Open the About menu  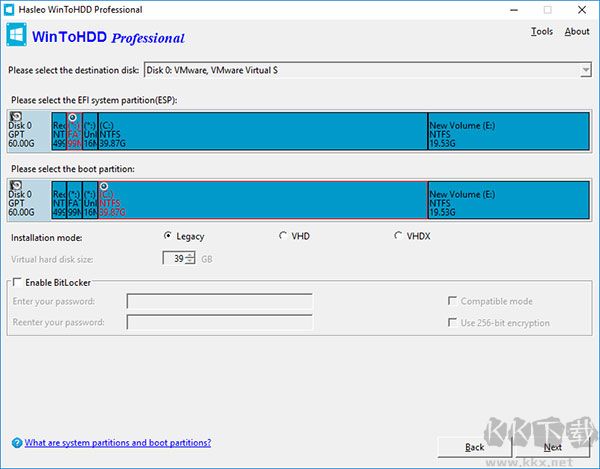click(x=577, y=31)
